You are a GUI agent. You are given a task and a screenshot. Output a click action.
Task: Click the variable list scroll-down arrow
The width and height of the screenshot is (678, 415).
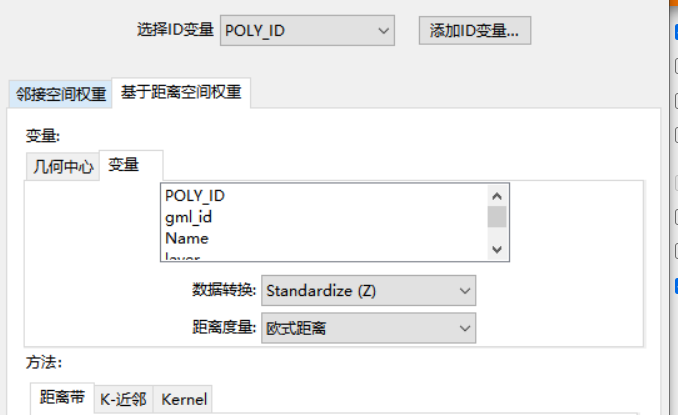(497, 249)
